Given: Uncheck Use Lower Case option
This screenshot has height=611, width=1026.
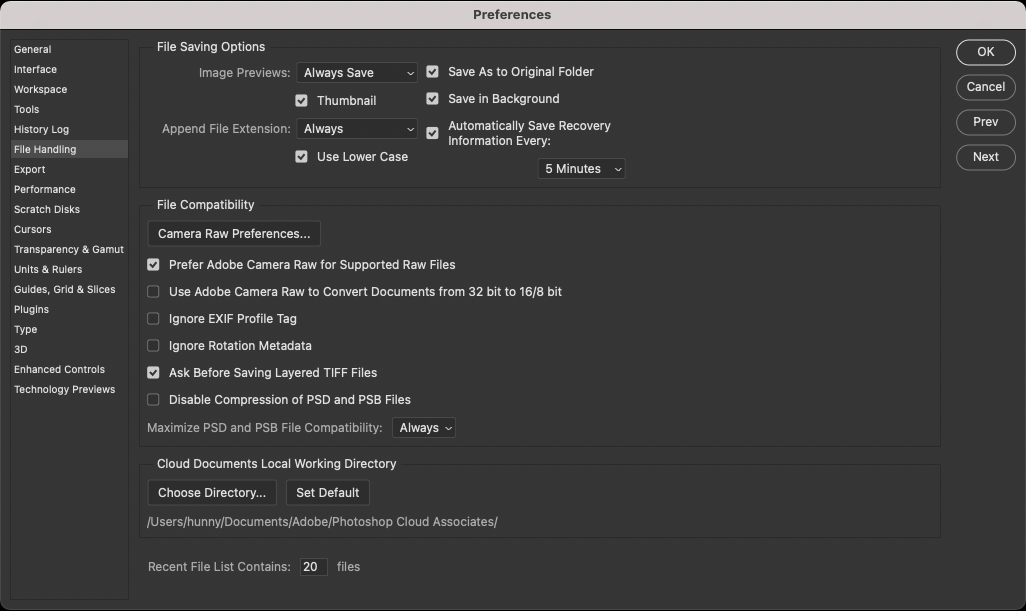Looking at the screenshot, I should 301,157.
